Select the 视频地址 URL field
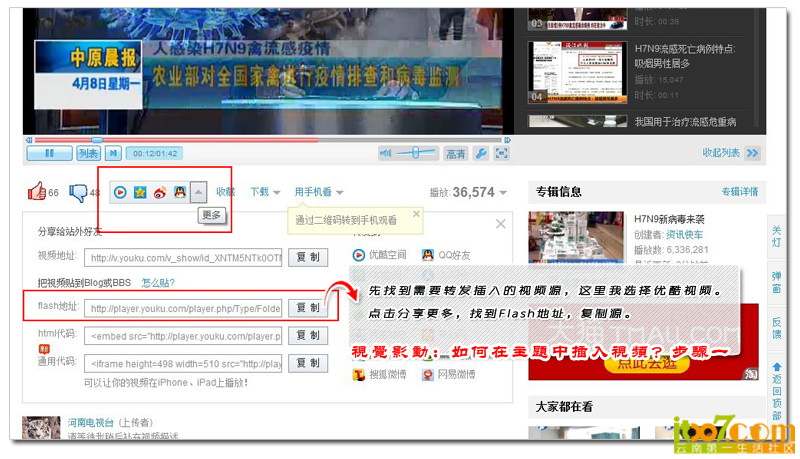The height and width of the screenshot is (459, 800). click(x=183, y=258)
